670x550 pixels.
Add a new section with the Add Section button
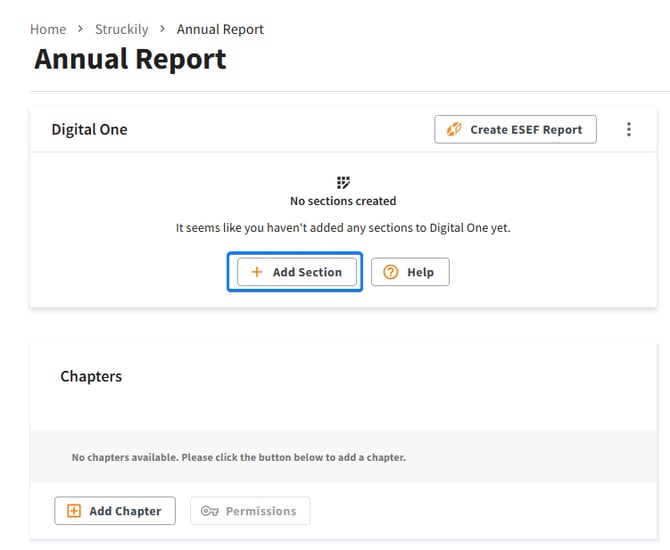[297, 272]
